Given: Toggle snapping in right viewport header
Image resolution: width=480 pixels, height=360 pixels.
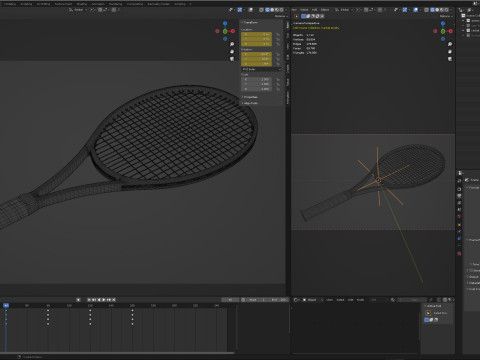Looking at the screenshot, I should pos(366,10).
